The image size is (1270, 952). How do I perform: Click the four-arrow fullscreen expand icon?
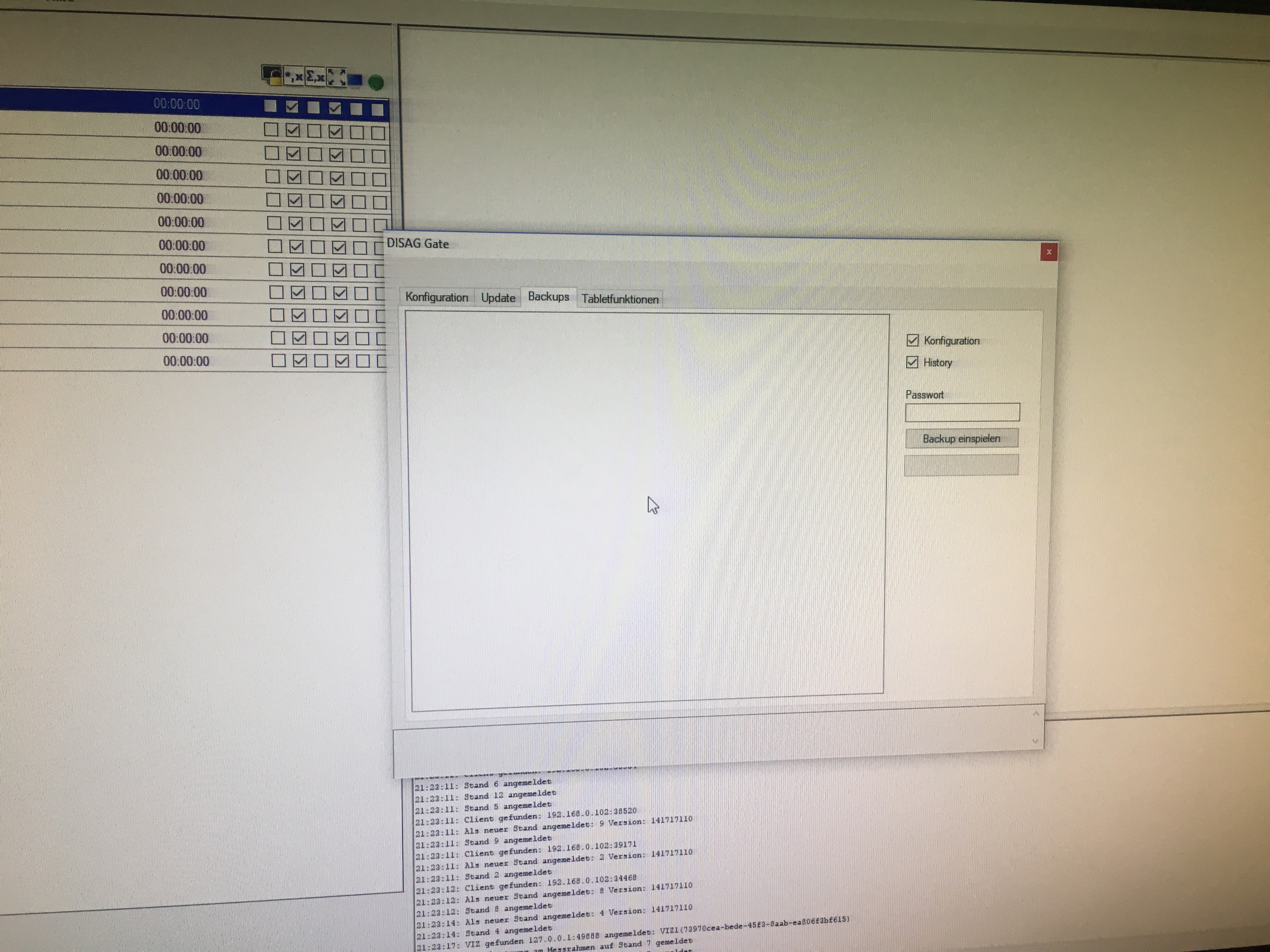click(336, 77)
